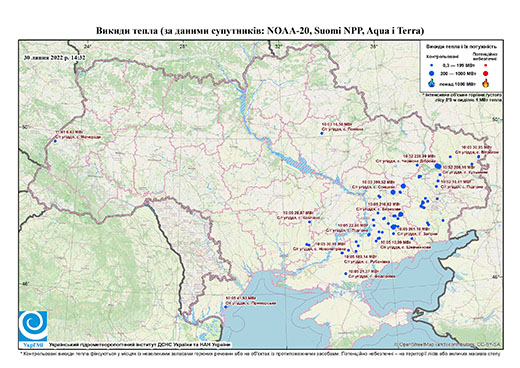Click the large red circle in legend

tap(485, 73)
